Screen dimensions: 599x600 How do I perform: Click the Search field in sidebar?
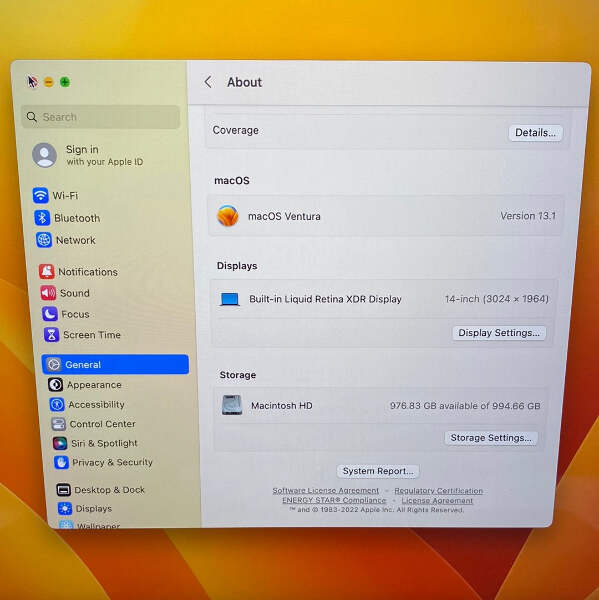tap(101, 117)
